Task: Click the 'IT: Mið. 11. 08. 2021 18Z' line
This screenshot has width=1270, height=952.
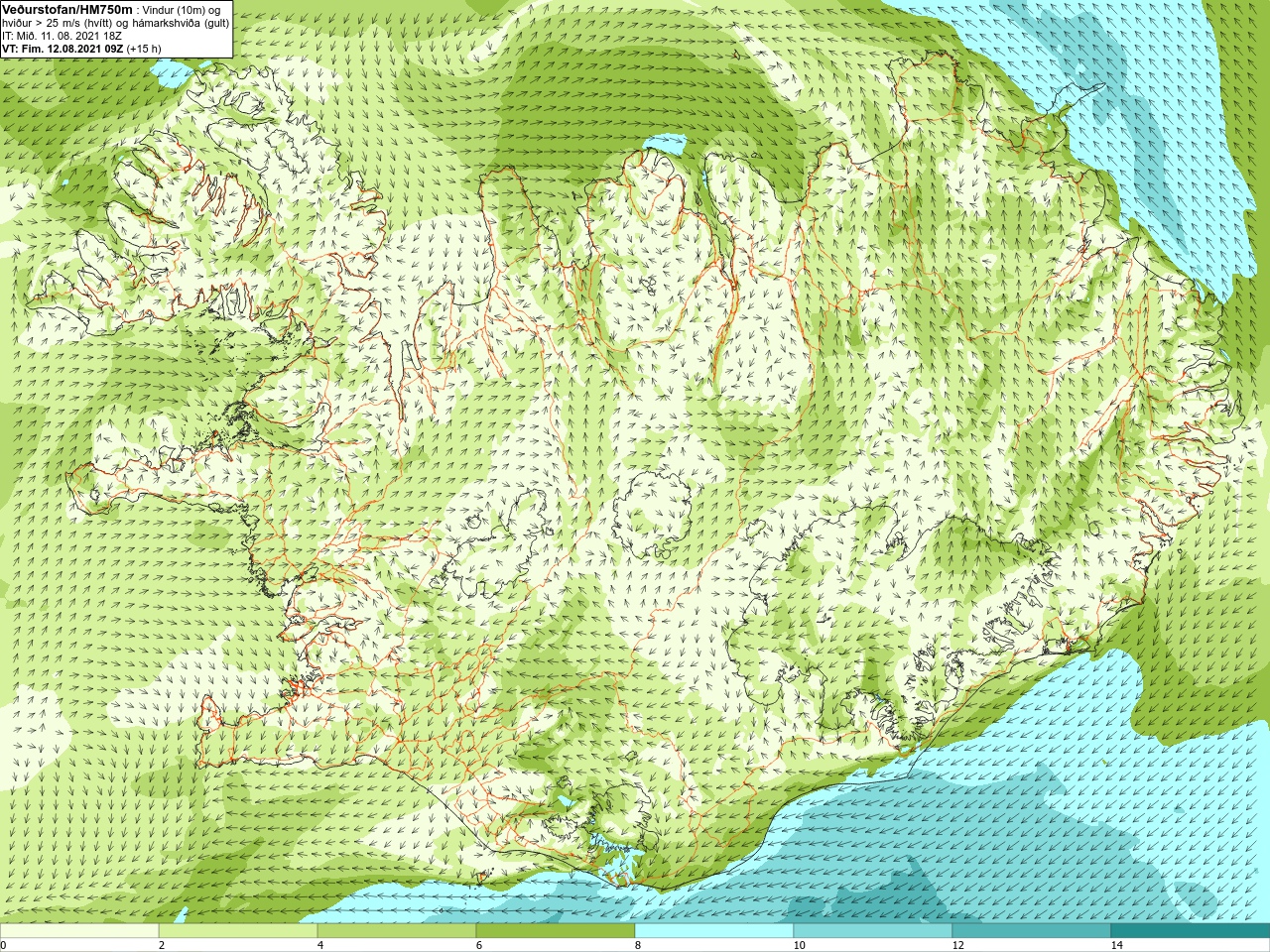Action: point(63,35)
